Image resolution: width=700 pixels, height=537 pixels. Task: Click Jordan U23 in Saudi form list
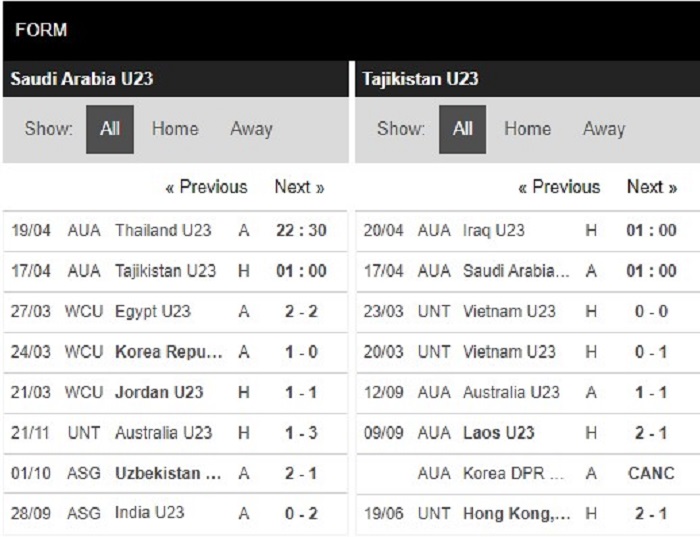pyautogui.click(x=159, y=392)
